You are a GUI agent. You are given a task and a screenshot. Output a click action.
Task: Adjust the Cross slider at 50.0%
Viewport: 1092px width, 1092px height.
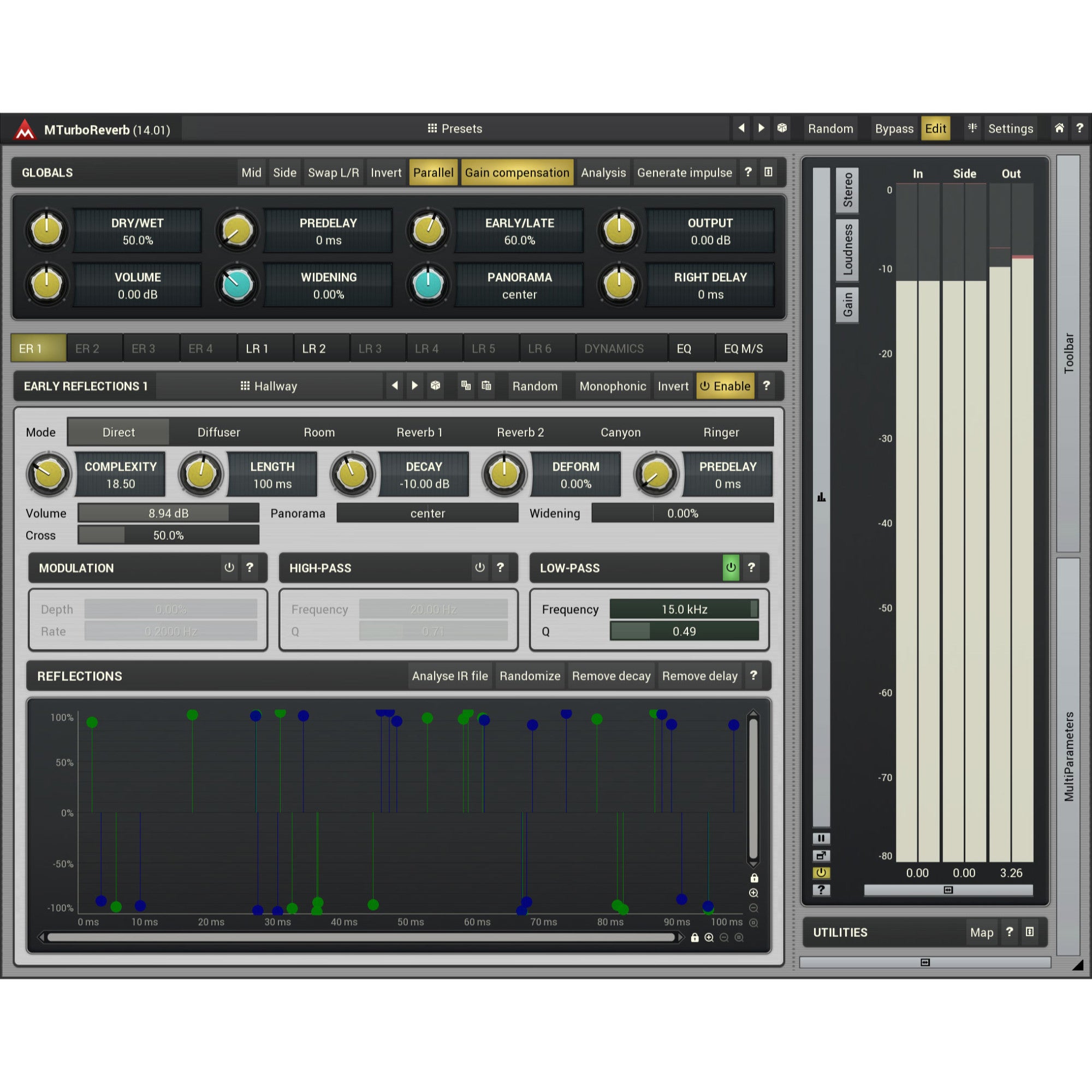(168, 535)
